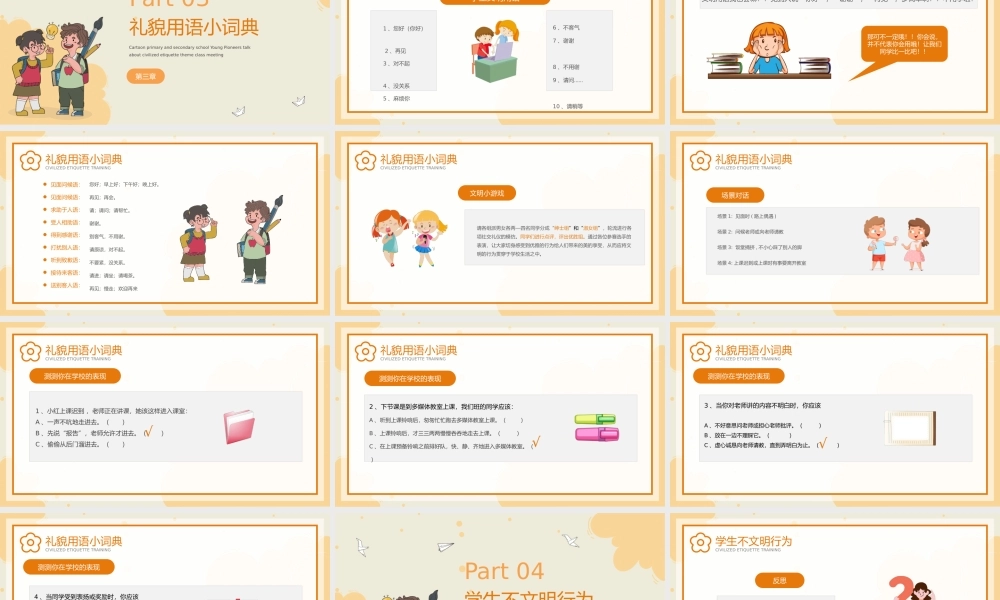Open the Part 04 section title slide

pyautogui.click(x=500, y=557)
